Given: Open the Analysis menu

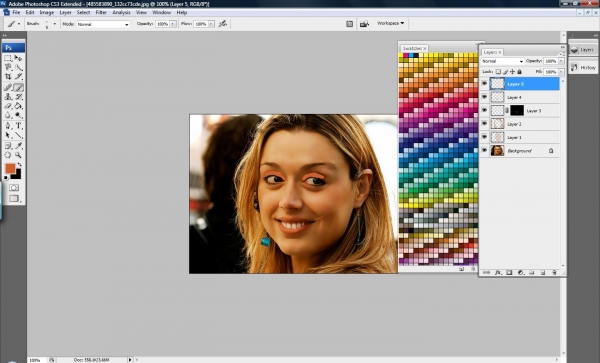Looking at the screenshot, I should [x=121, y=13].
